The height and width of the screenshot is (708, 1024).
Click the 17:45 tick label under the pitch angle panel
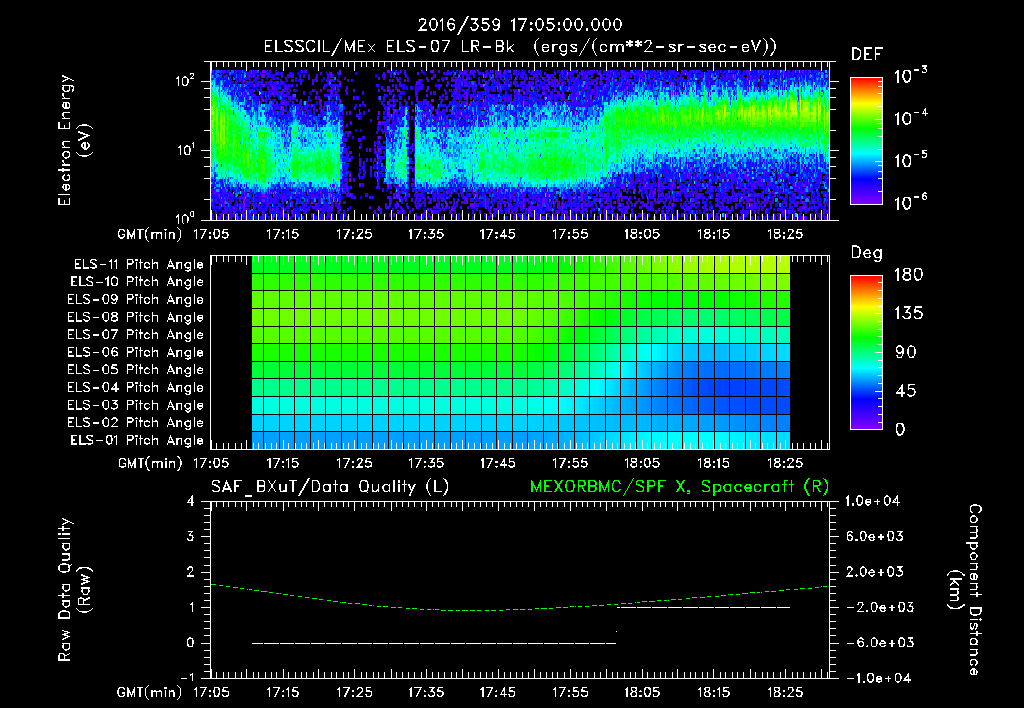coord(498,463)
